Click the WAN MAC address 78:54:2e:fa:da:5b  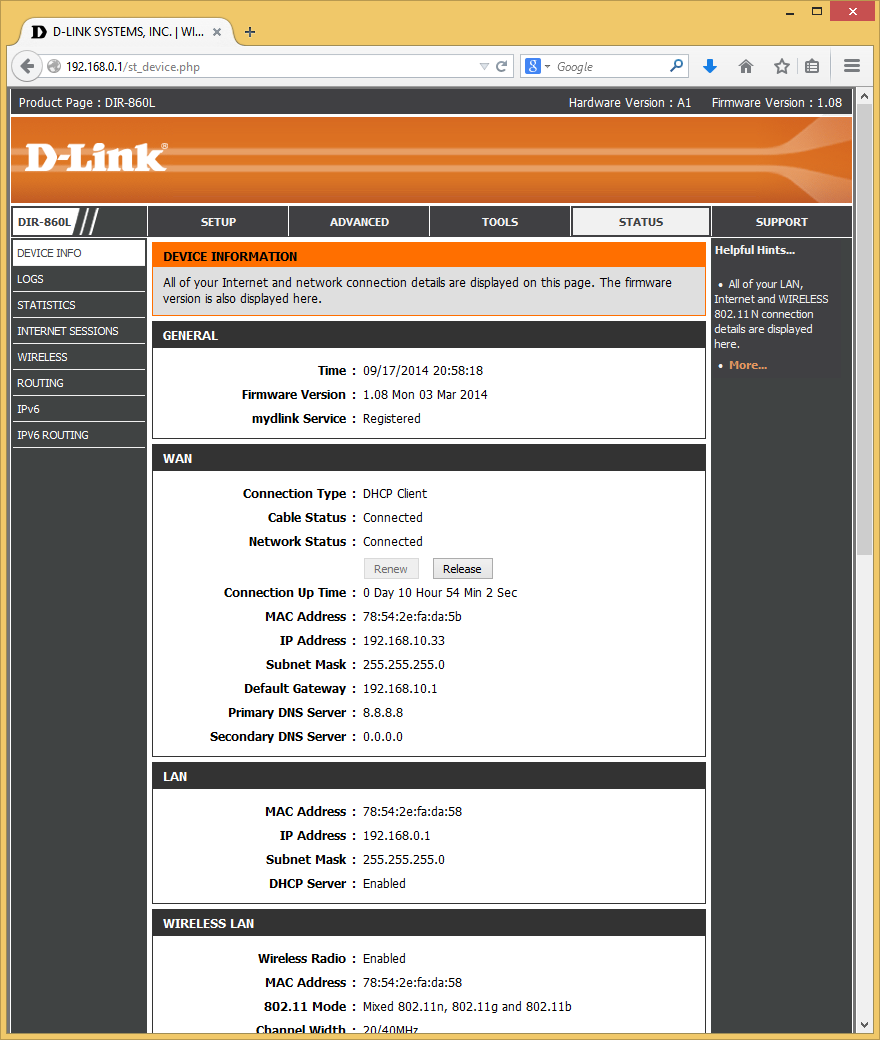tap(412, 616)
